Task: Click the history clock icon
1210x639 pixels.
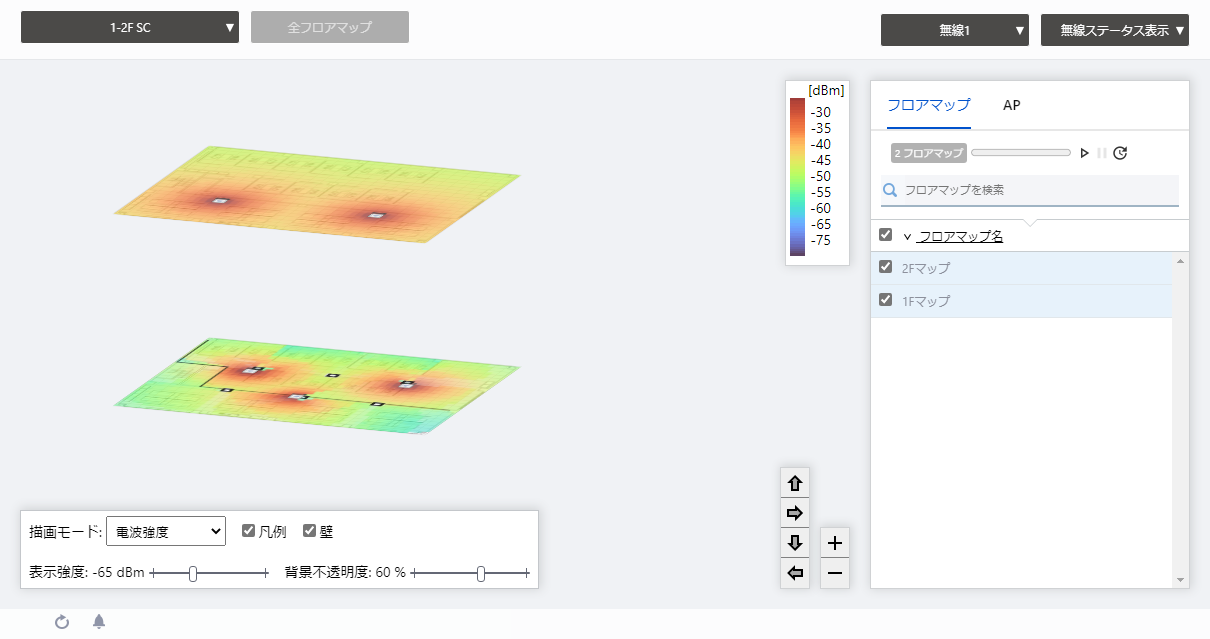Action: click(x=1120, y=153)
